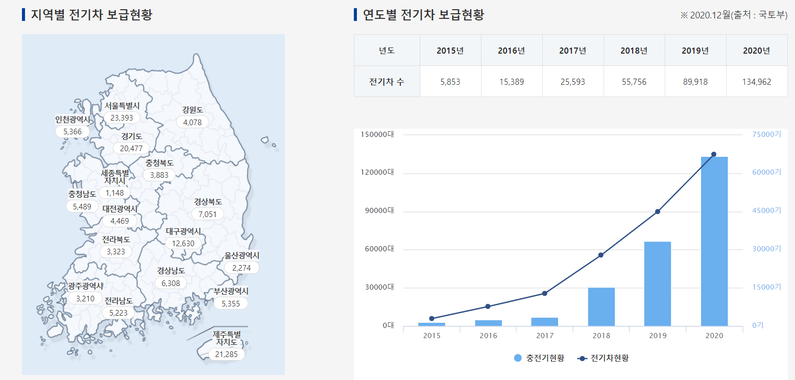Viewport: 795px width, 380px height.
Task: Select the 2020 bar in chart
Action: point(714,241)
